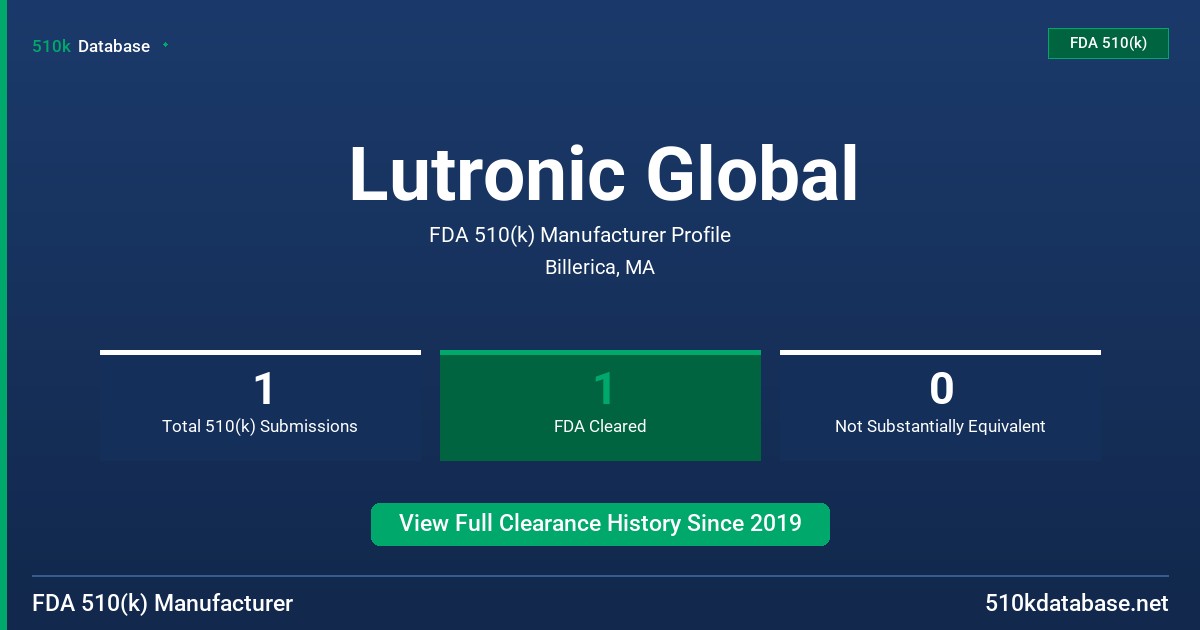Open the Not Substantially Equivalent card

point(940,405)
